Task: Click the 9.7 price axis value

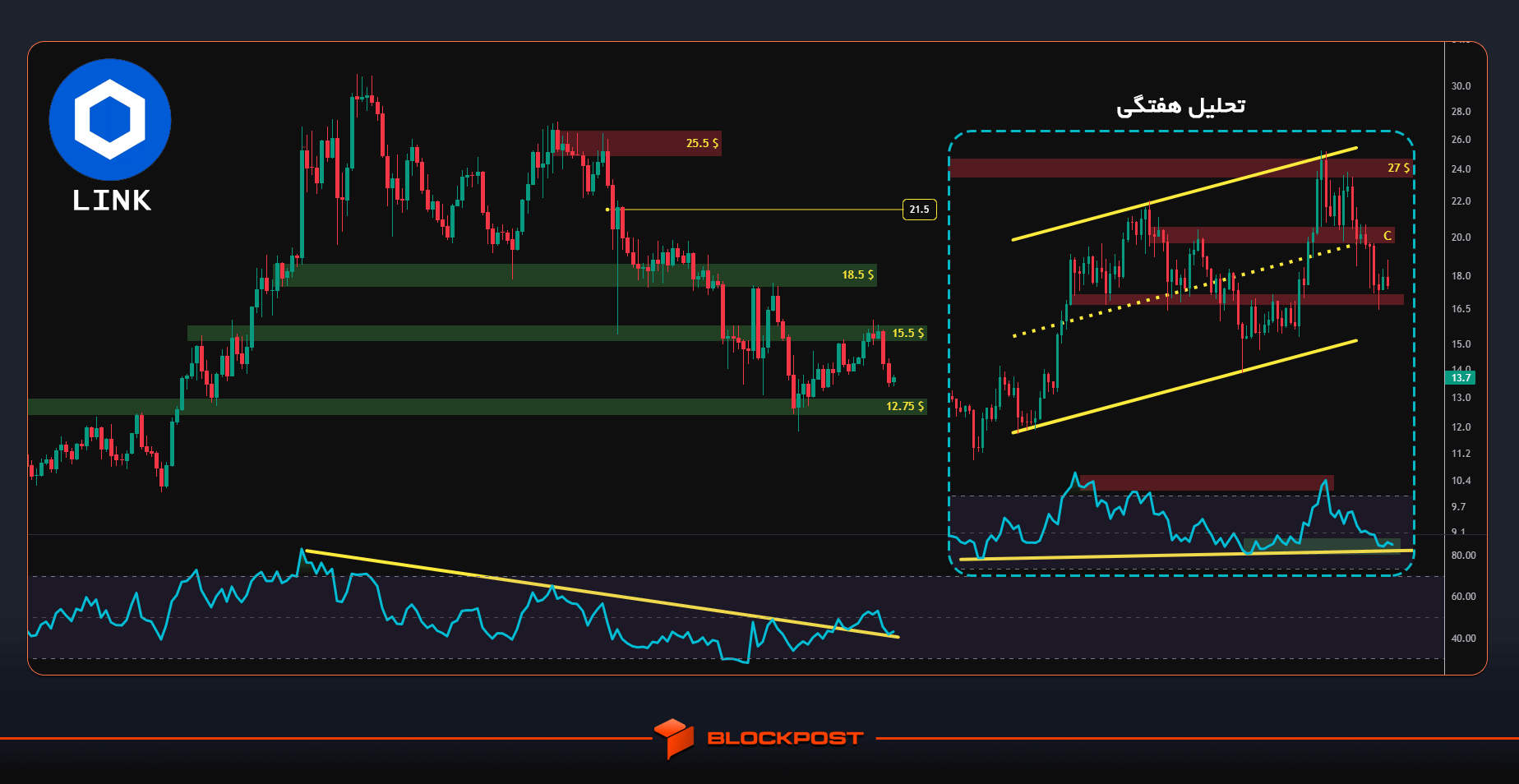Action: tap(1458, 507)
